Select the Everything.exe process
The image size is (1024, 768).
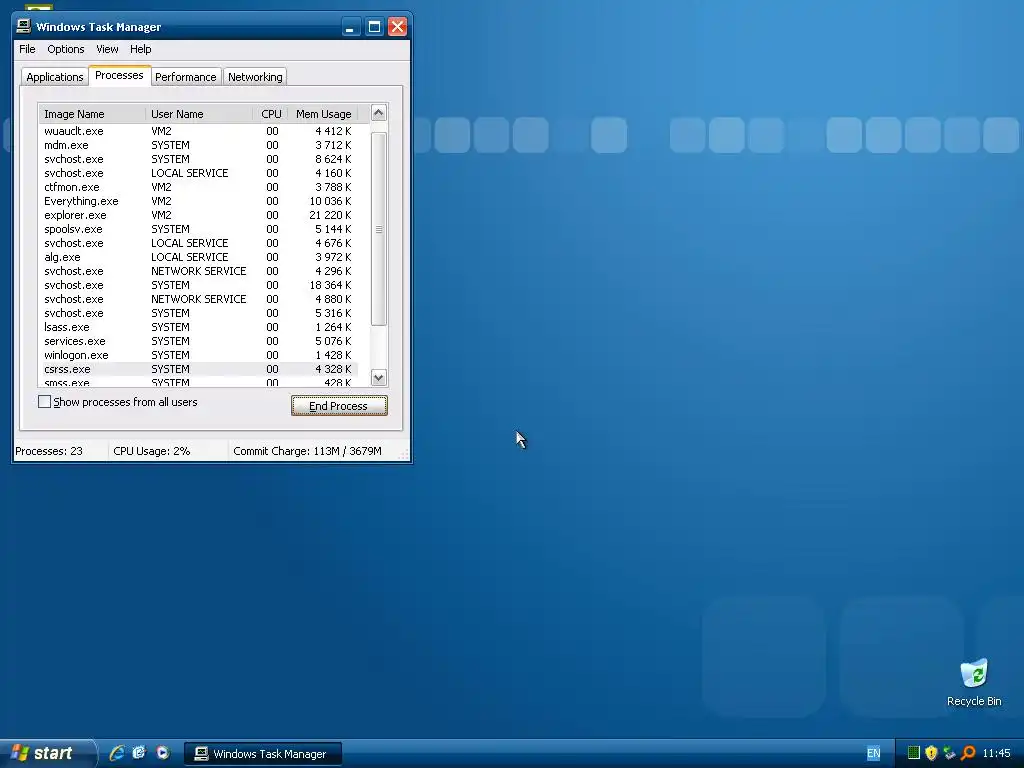[x=199, y=201]
